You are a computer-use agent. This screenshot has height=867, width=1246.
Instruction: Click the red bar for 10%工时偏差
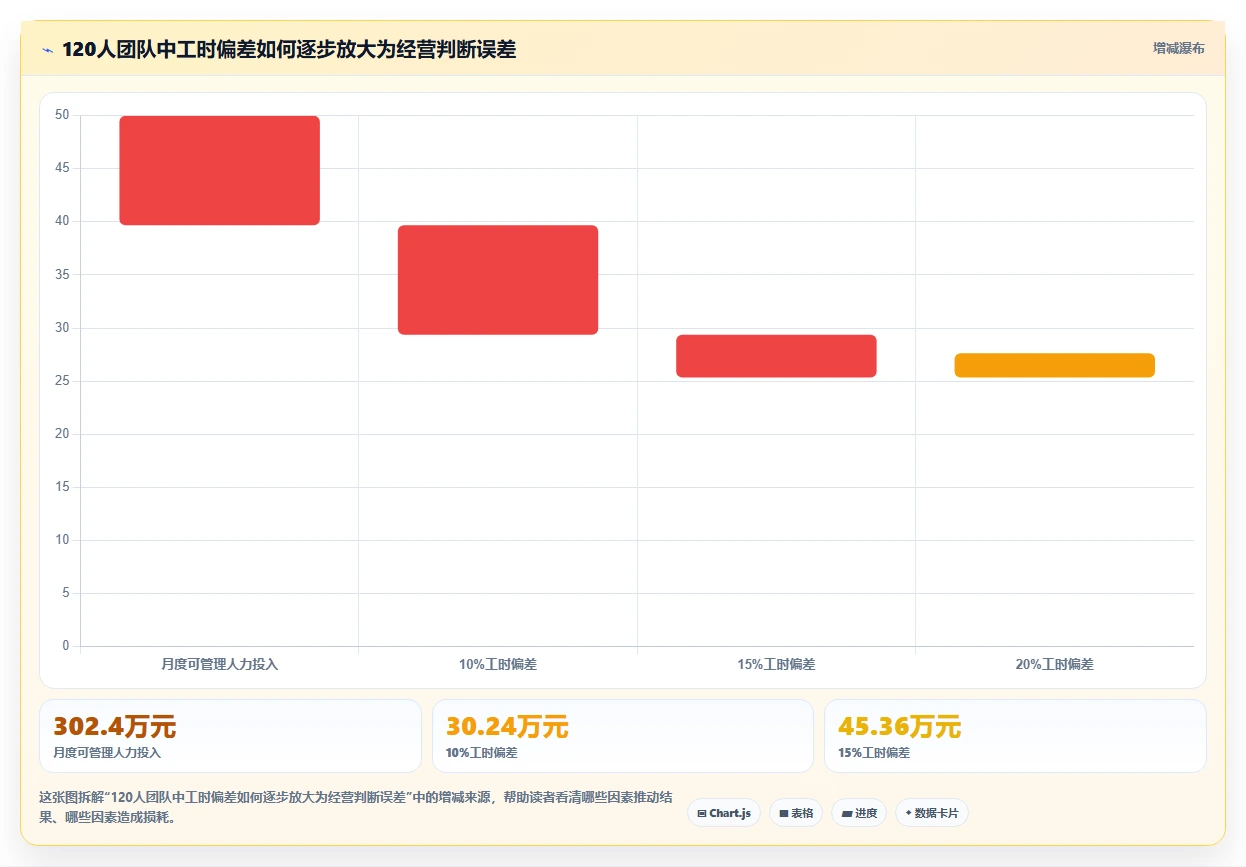(x=498, y=280)
